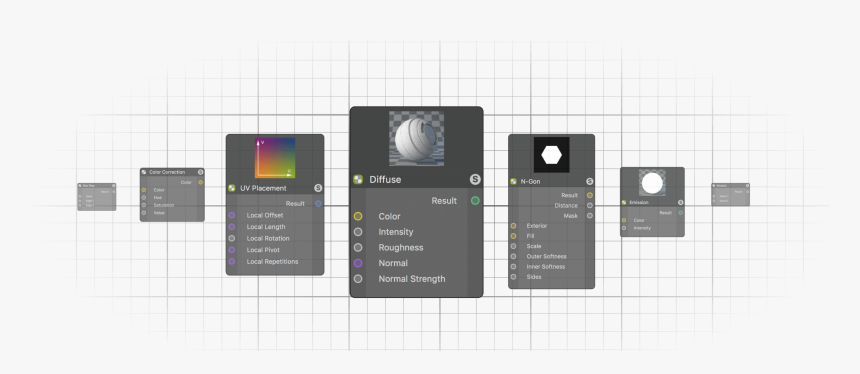Click the Diffuse node type icon
The image size is (860, 374).
(x=358, y=179)
